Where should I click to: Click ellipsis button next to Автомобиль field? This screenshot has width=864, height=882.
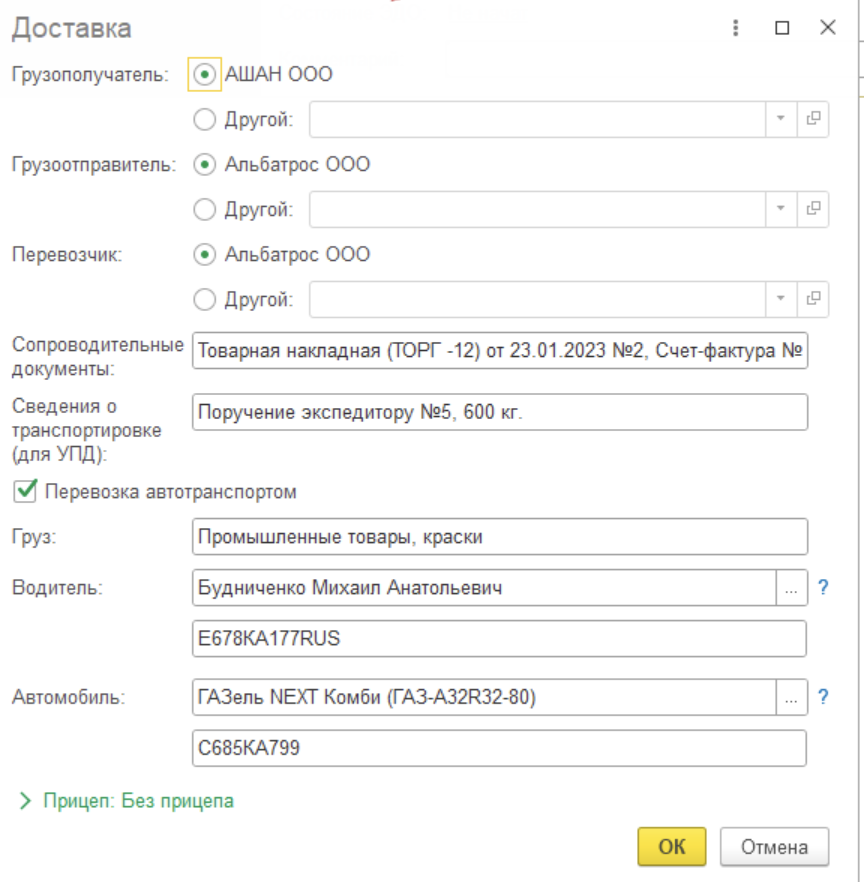(791, 699)
